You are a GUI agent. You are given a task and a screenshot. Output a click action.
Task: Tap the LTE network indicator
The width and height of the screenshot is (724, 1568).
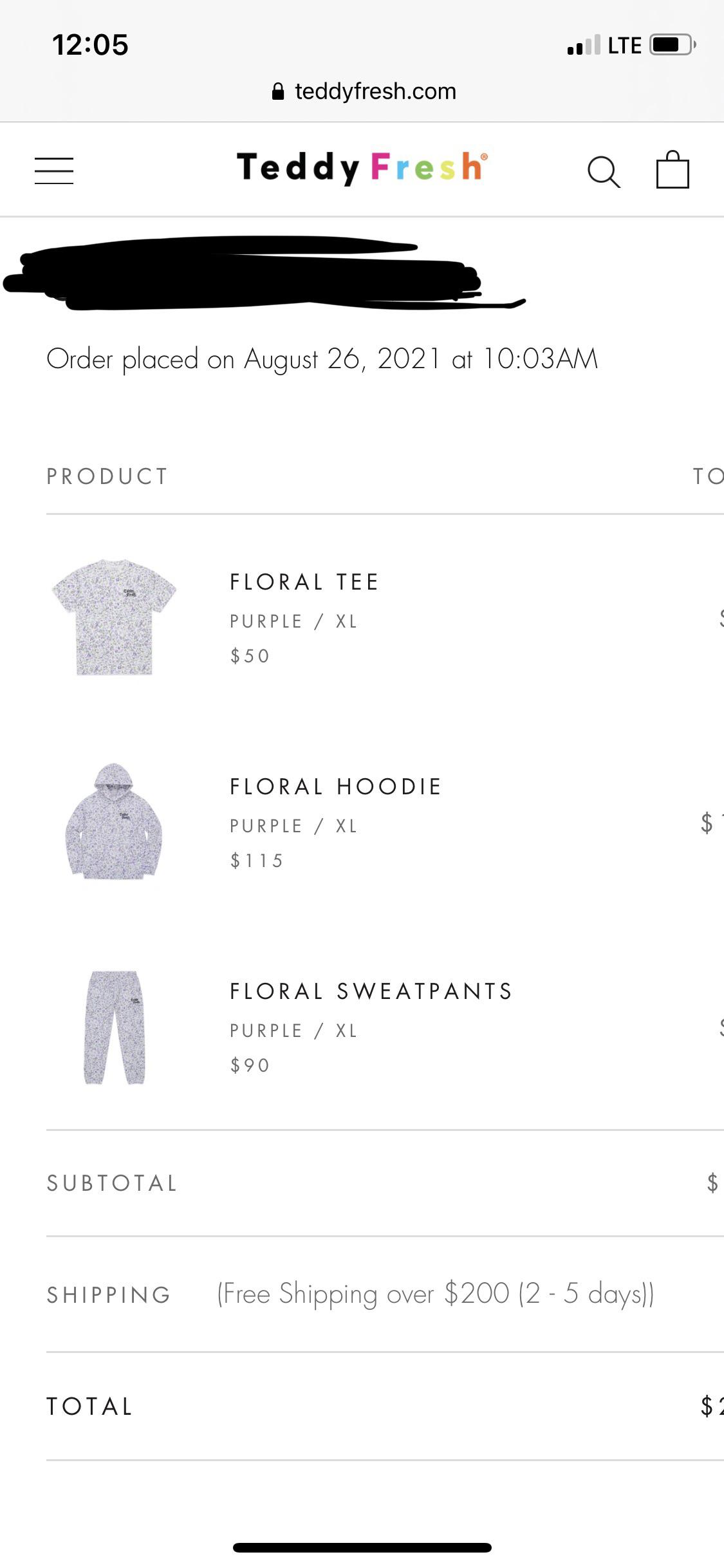click(x=624, y=46)
